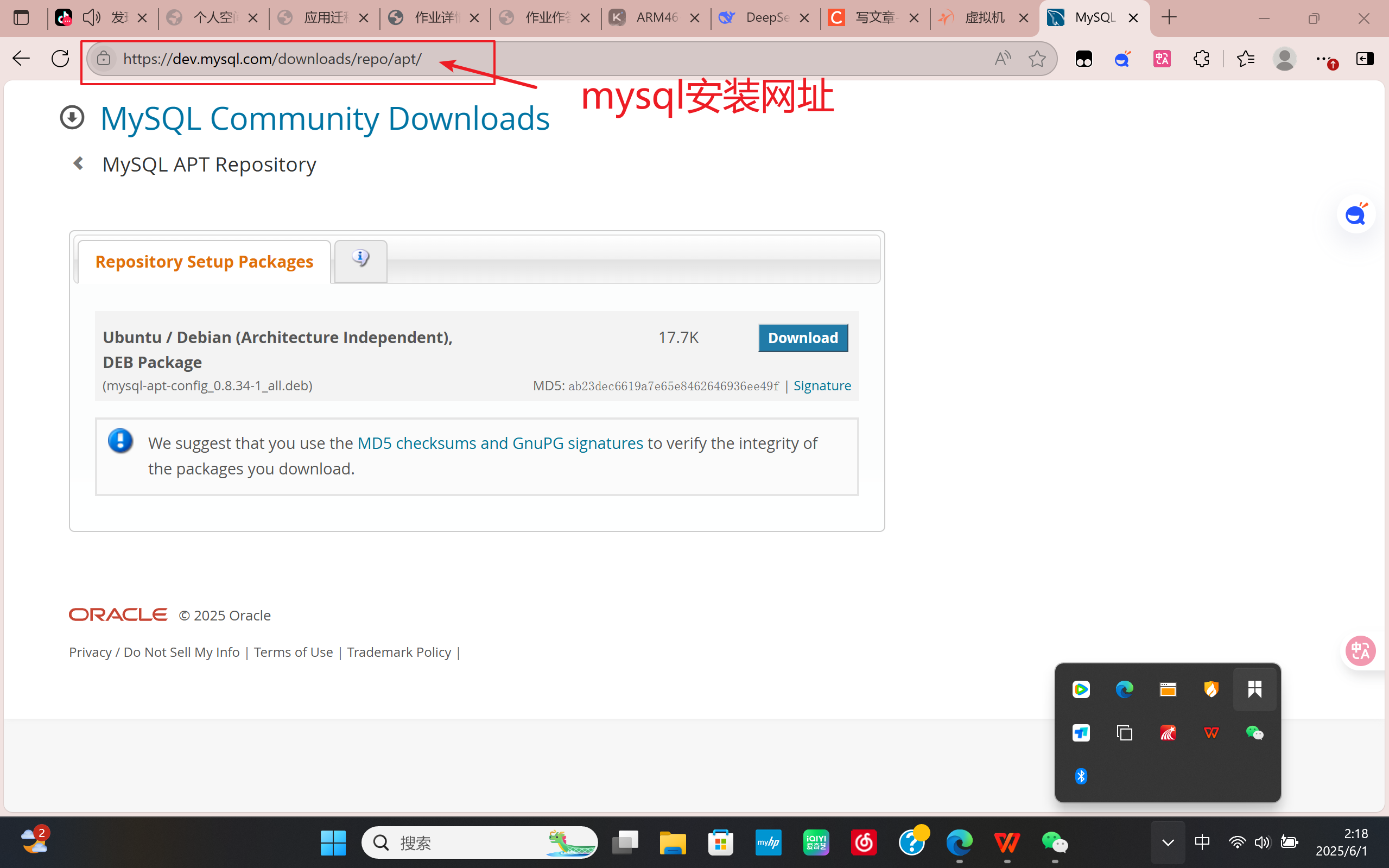Open the black mask extension icon

(1083, 59)
